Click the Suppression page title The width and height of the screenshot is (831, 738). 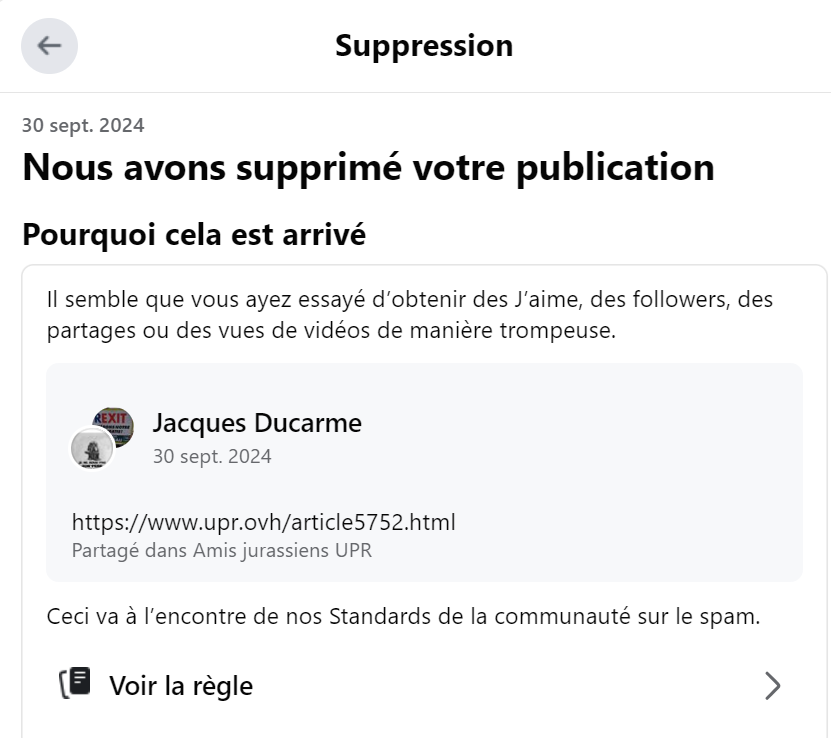pos(424,46)
